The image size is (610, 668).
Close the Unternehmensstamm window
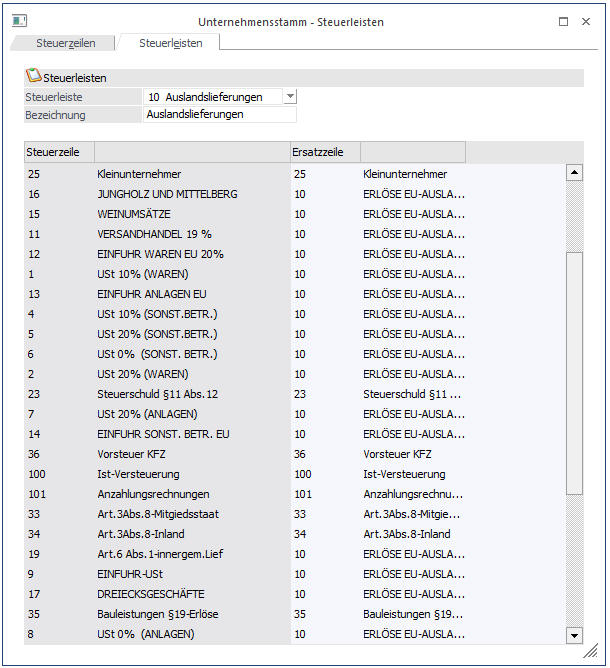point(590,21)
